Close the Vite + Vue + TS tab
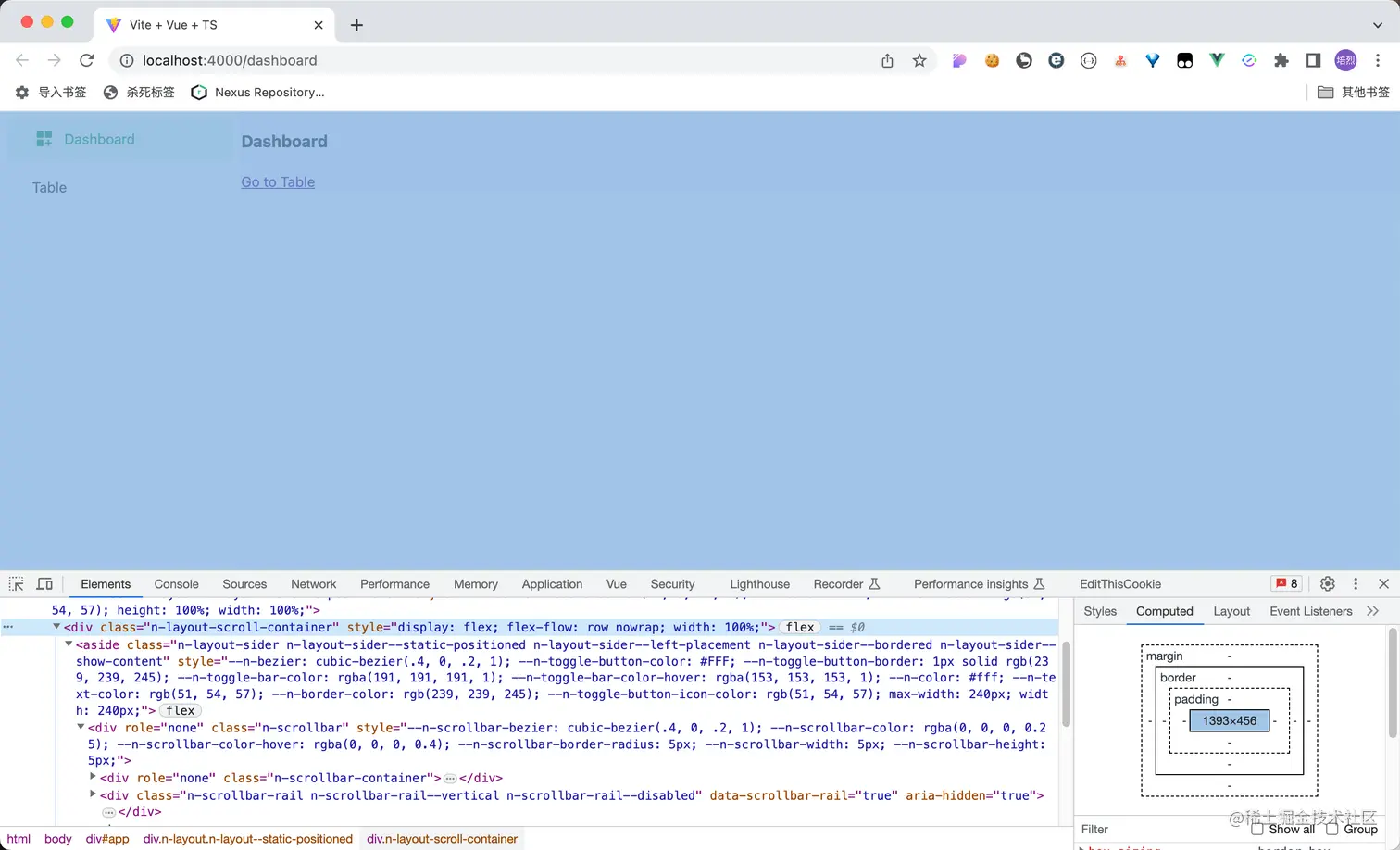This screenshot has width=1400, height=850. 319,25
